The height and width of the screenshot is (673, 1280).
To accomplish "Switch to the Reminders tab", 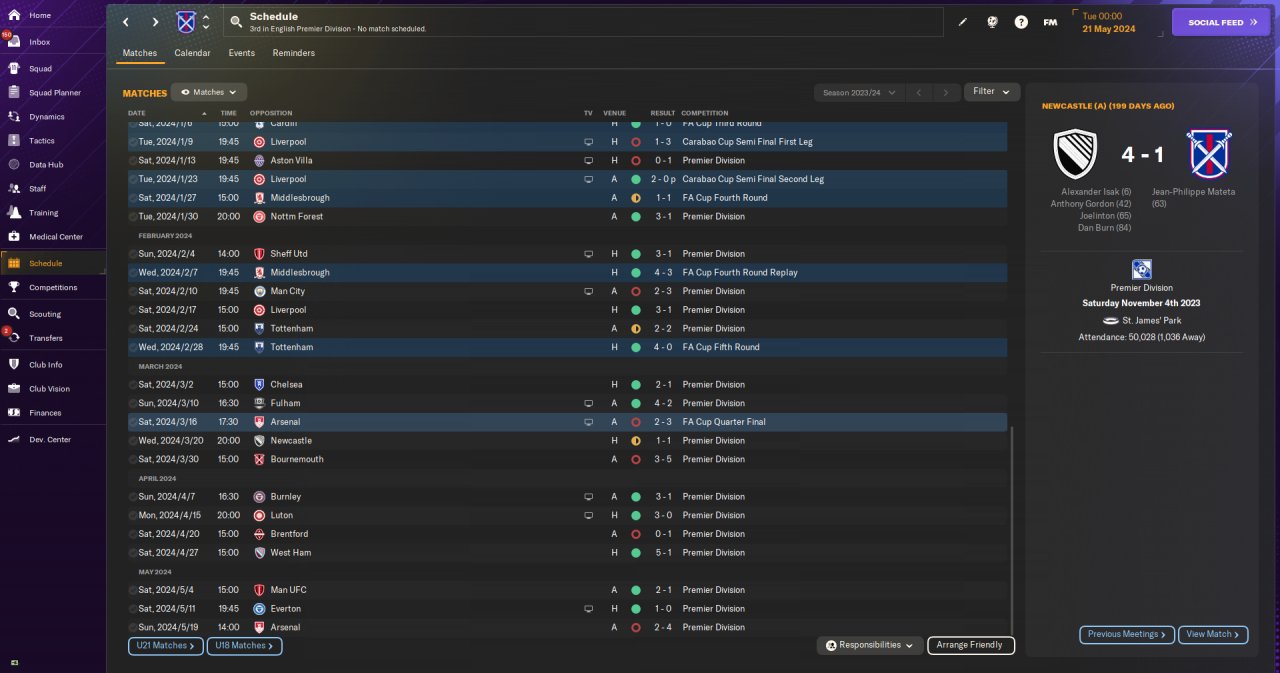I will [294, 53].
